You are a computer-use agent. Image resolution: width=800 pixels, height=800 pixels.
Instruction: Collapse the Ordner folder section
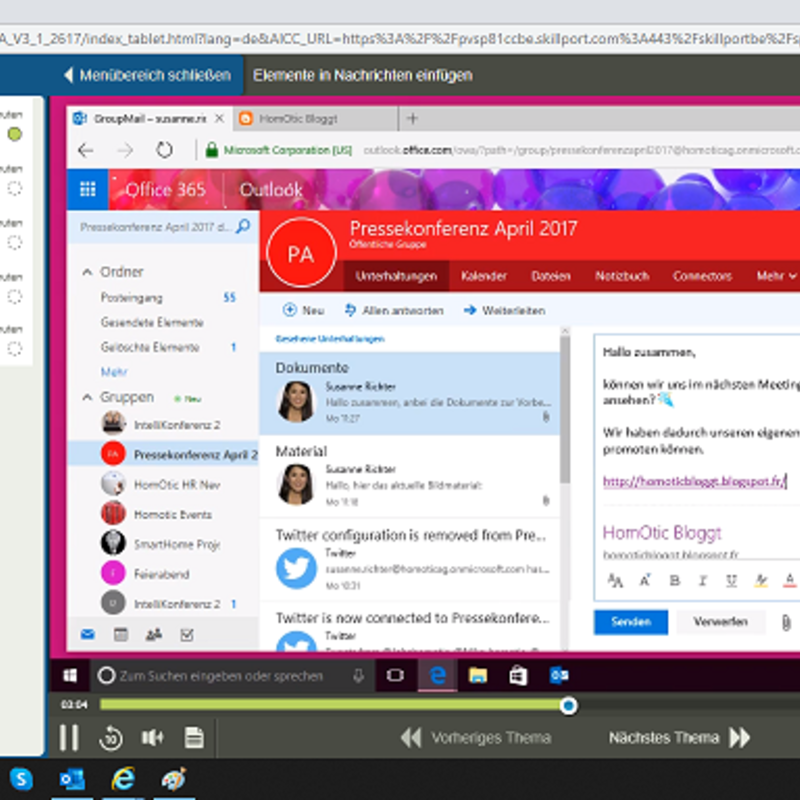(x=87, y=271)
